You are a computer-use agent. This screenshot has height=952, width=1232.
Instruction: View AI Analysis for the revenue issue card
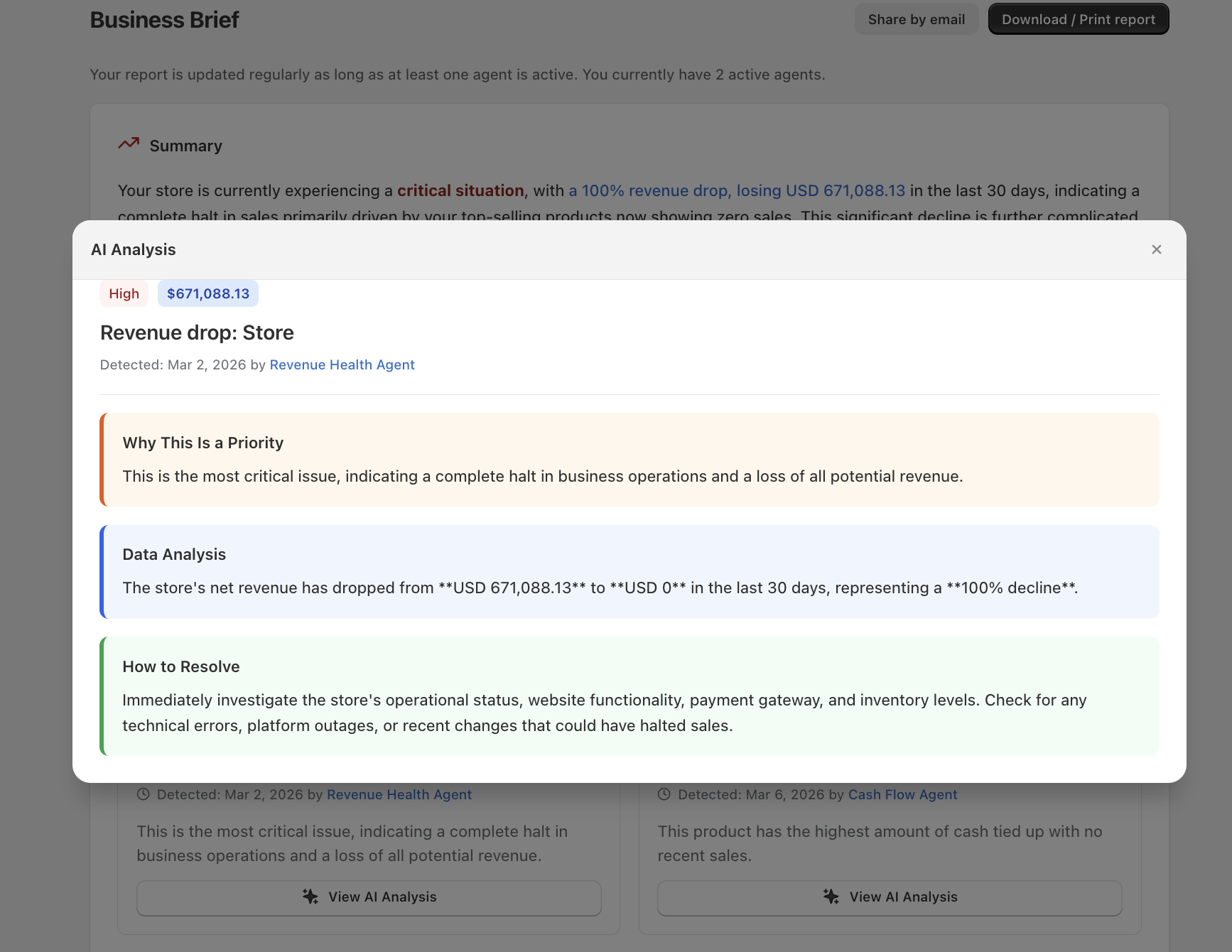(368, 897)
